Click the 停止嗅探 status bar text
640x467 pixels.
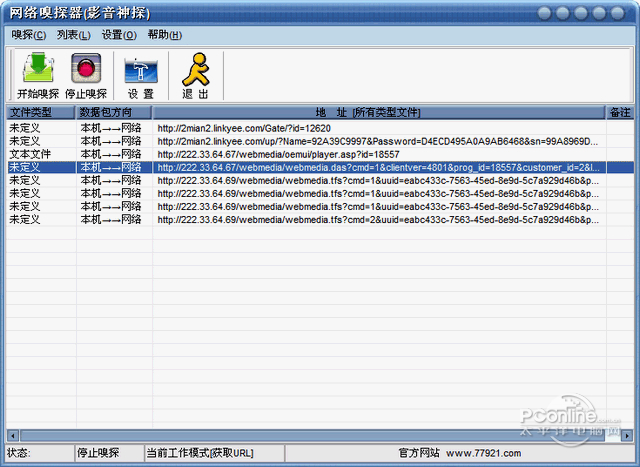coord(98,453)
